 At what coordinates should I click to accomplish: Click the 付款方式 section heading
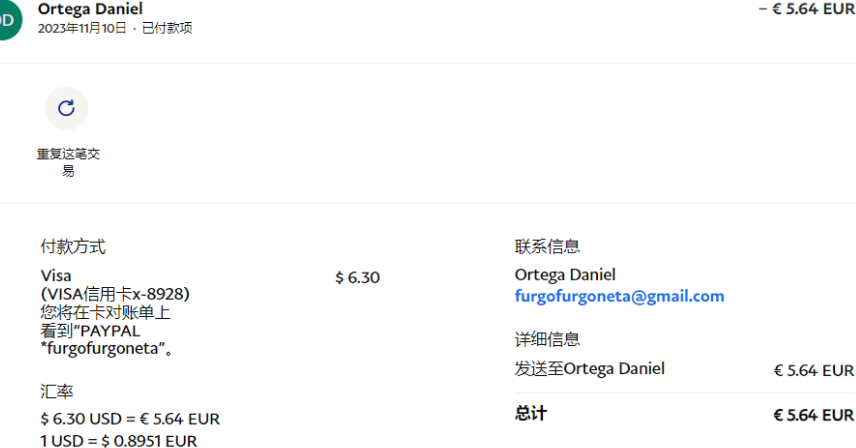pyautogui.click(x=73, y=247)
